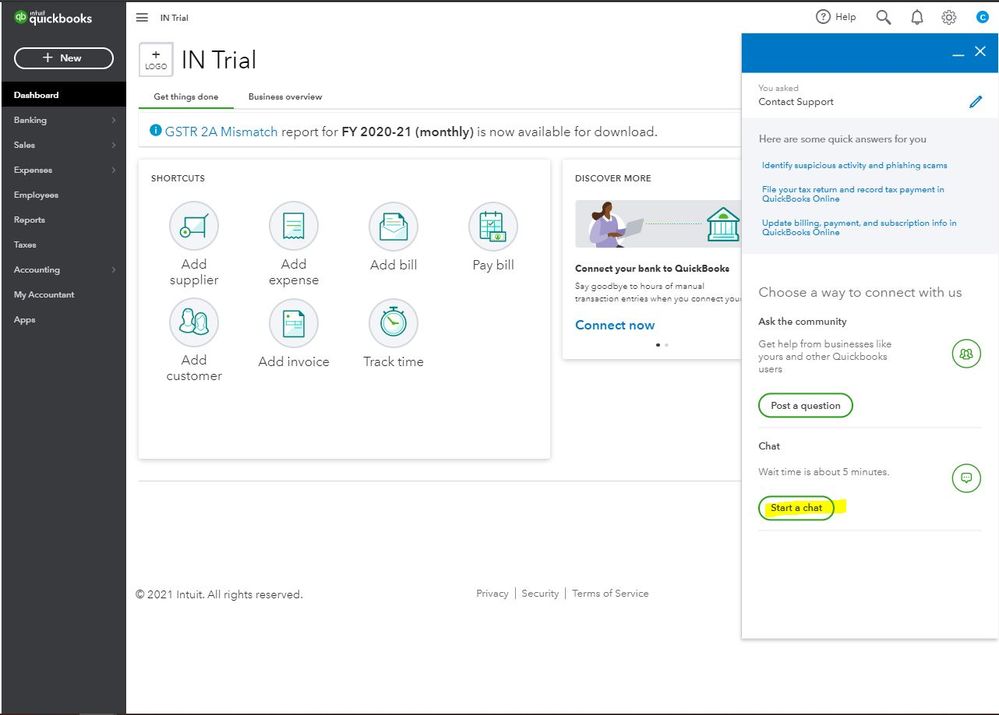Expand the Expenses submenu arrow
Viewport: 999px width, 715px height.
point(113,170)
